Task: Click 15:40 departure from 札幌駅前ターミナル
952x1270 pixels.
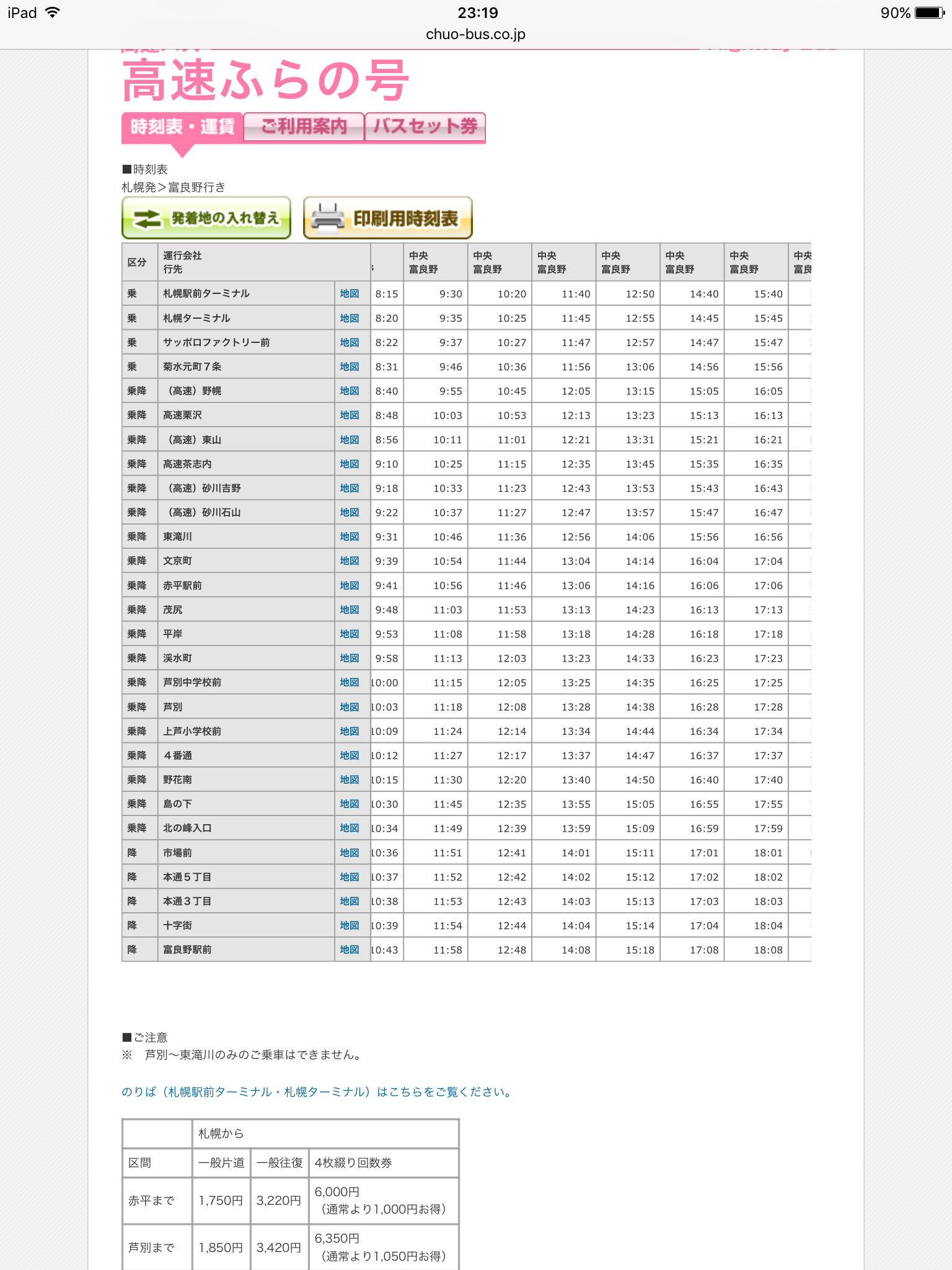Action: 769,294
